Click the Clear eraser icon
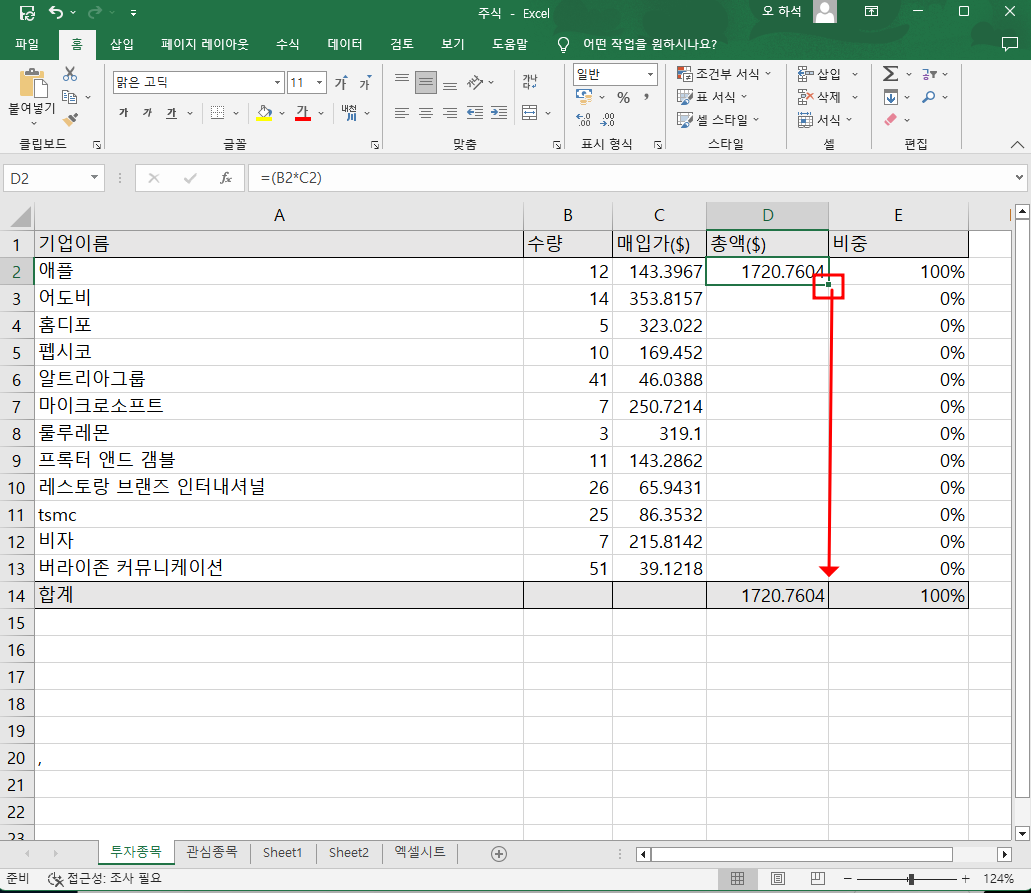This screenshot has height=893, width=1031. [x=890, y=120]
